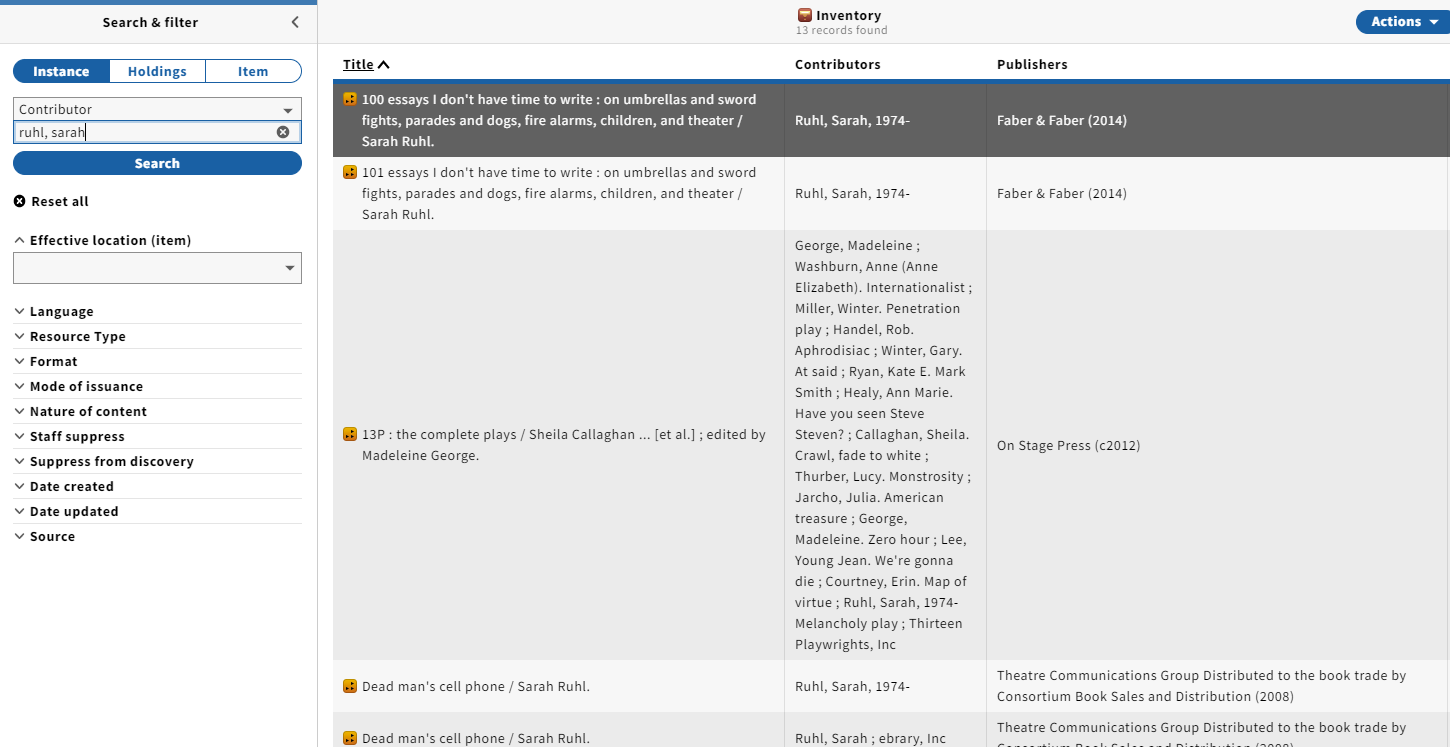This screenshot has width=1450, height=747.
Task: Open 100 essays I don't have time record
Action: coord(559,120)
